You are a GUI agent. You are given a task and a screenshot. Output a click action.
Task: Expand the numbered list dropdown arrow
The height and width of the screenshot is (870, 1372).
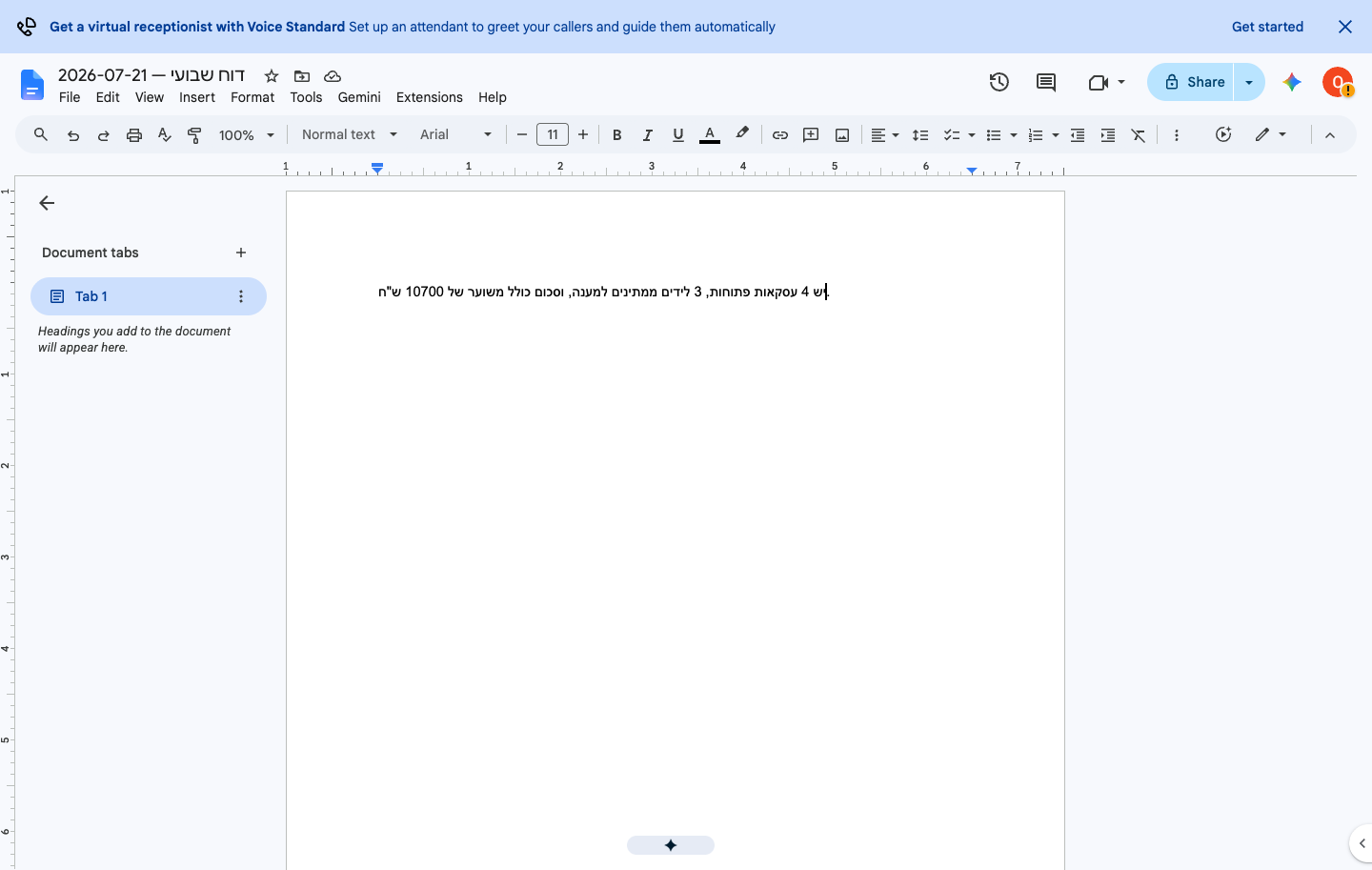click(x=1056, y=135)
